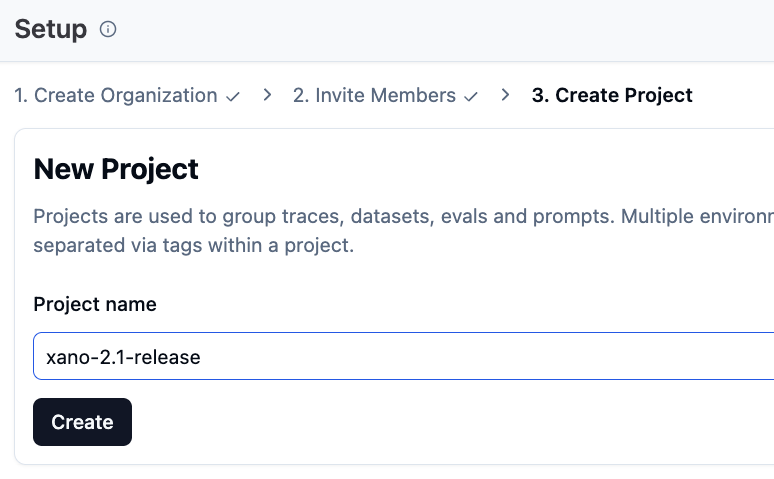Click the chevron before Create Project step
774x479 pixels.
pyautogui.click(x=506, y=95)
